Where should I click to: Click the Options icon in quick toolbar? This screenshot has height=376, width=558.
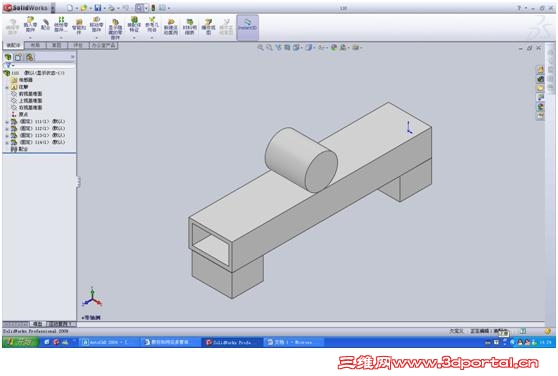click(162, 7)
